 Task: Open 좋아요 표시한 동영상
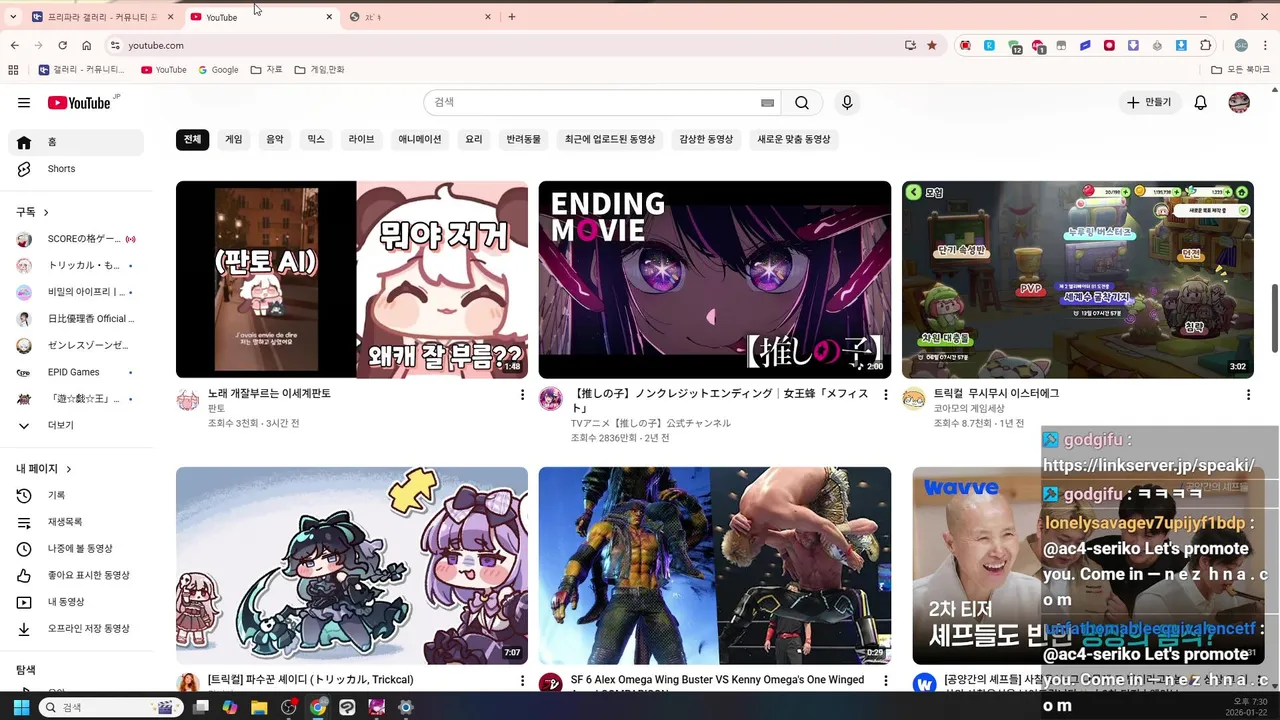coord(76,576)
